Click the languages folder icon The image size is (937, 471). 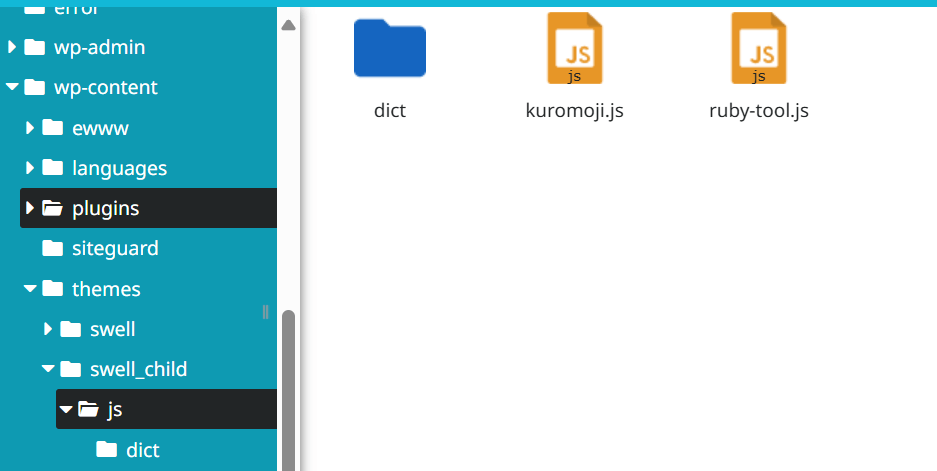coord(53,168)
